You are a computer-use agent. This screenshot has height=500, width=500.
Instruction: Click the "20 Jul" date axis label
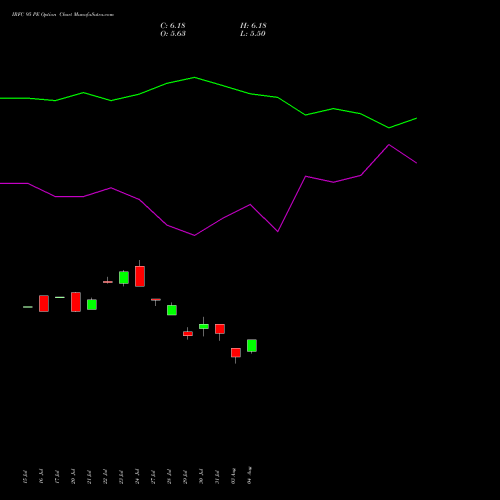coord(73,477)
